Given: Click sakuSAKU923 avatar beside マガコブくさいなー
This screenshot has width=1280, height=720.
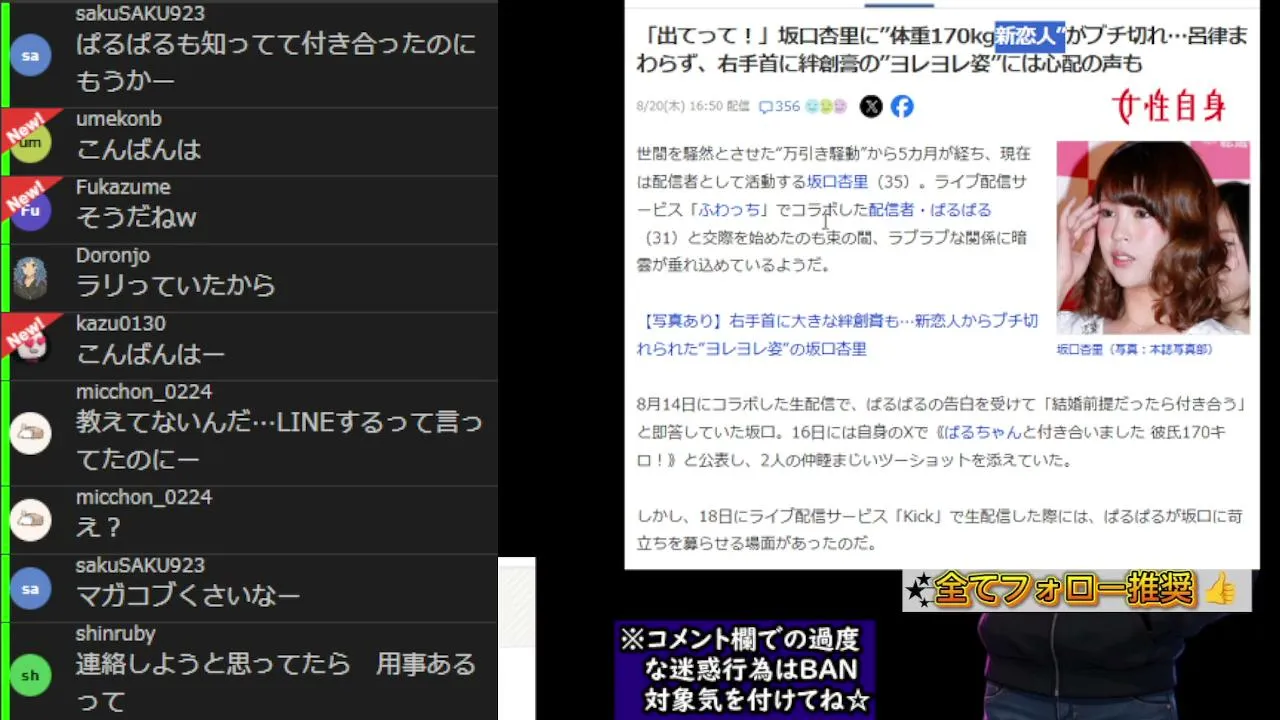Looking at the screenshot, I should (30, 589).
